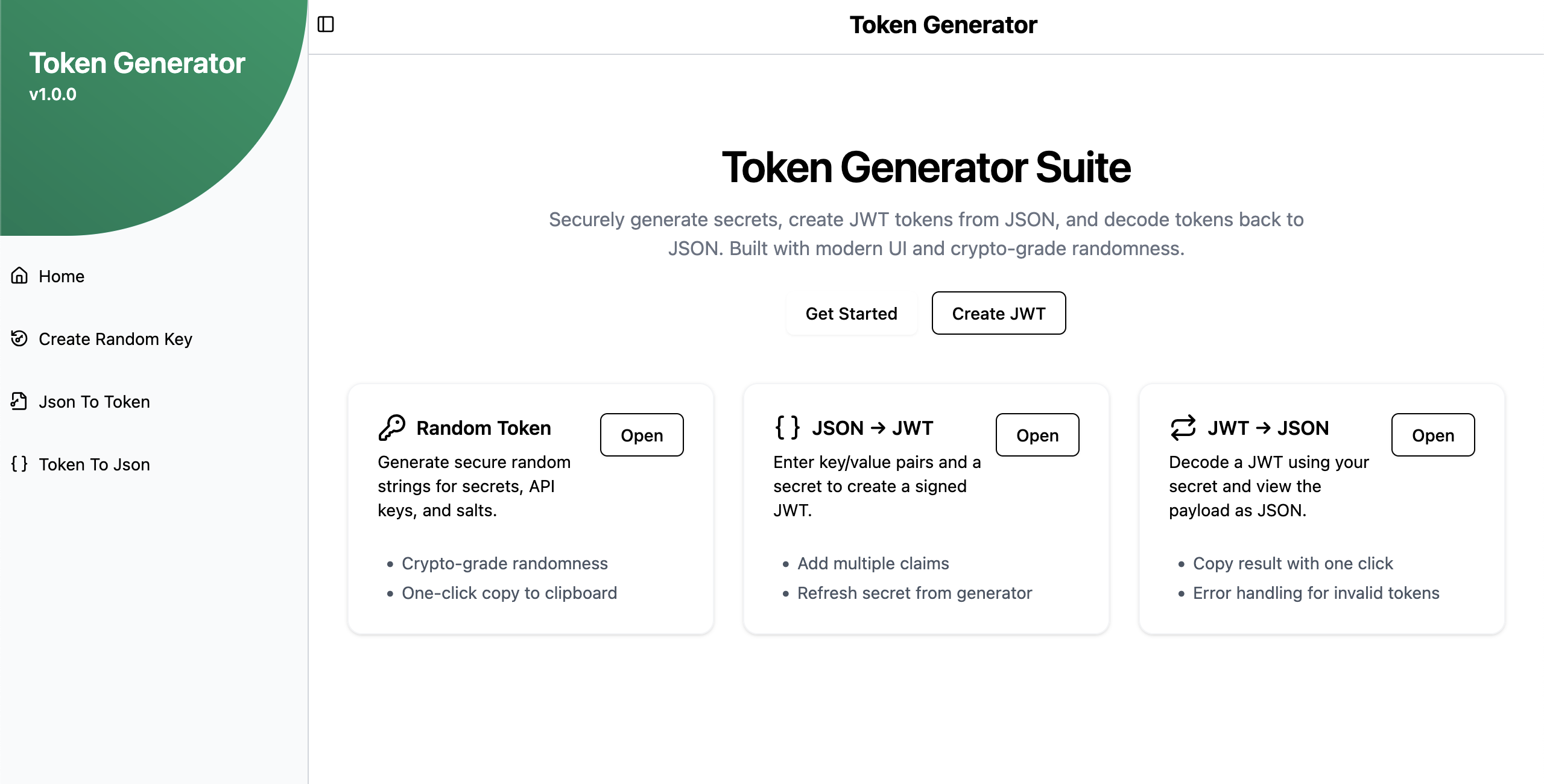This screenshot has height=784, width=1544.
Task: Click the braces icon on JSON to JWT card
Action: click(x=787, y=427)
